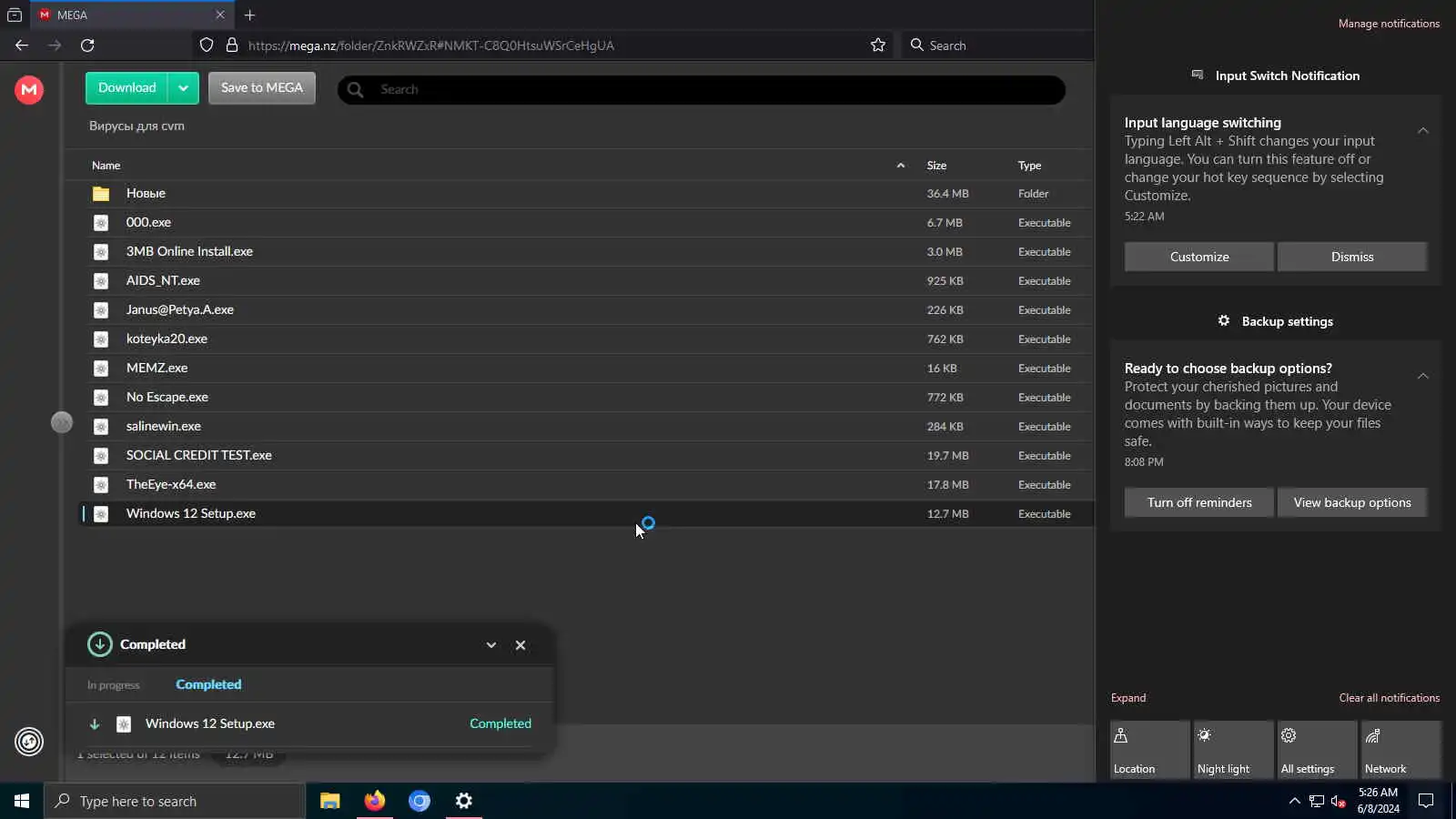Select the TheEye-x64.exe file
Viewport: 1456px width, 819px height.
coord(587,485)
